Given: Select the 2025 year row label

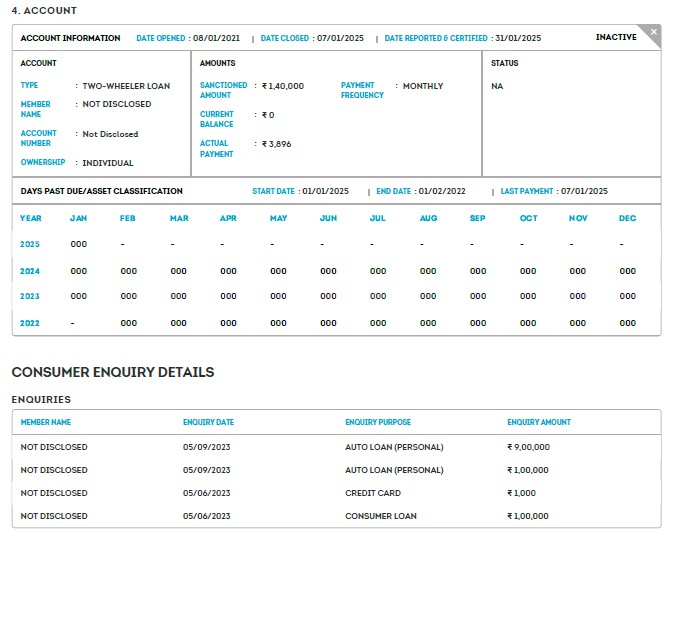Looking at the screenshot, I should point(31,244).
